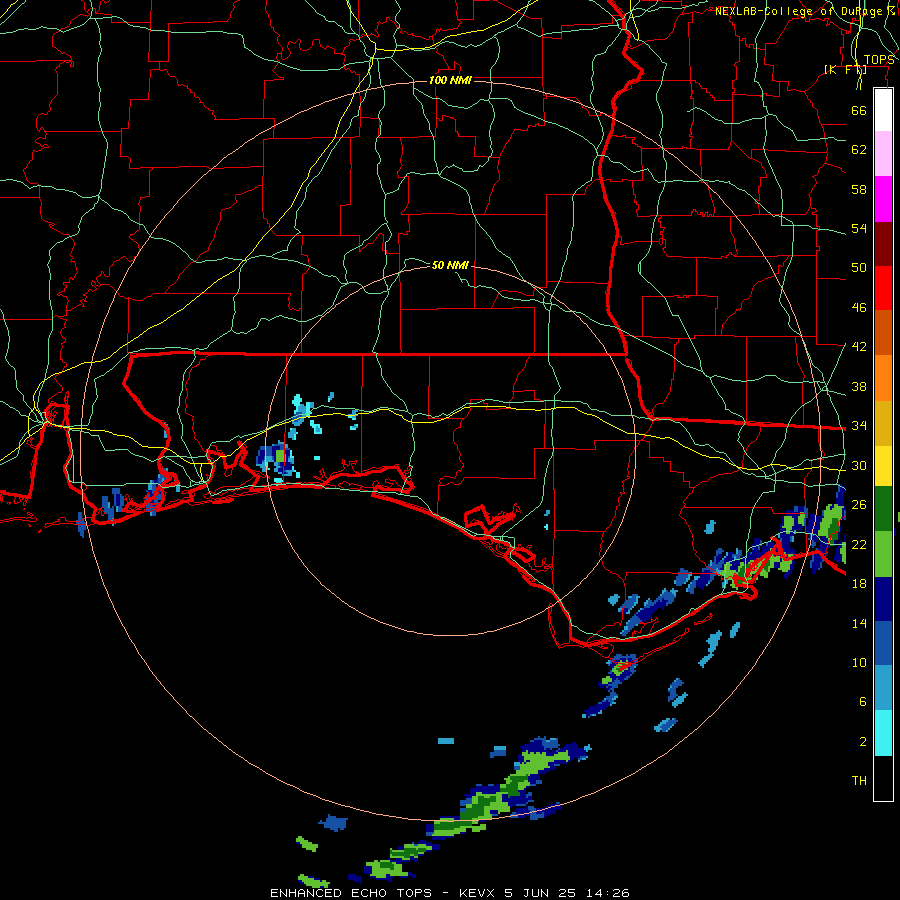Click the "10" value on the scale
Viewport: 900px width, 900px height.
(x=859, y=662)
